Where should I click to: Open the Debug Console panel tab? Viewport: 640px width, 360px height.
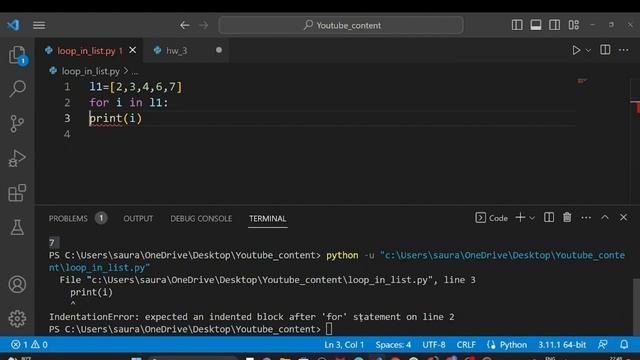201,219
